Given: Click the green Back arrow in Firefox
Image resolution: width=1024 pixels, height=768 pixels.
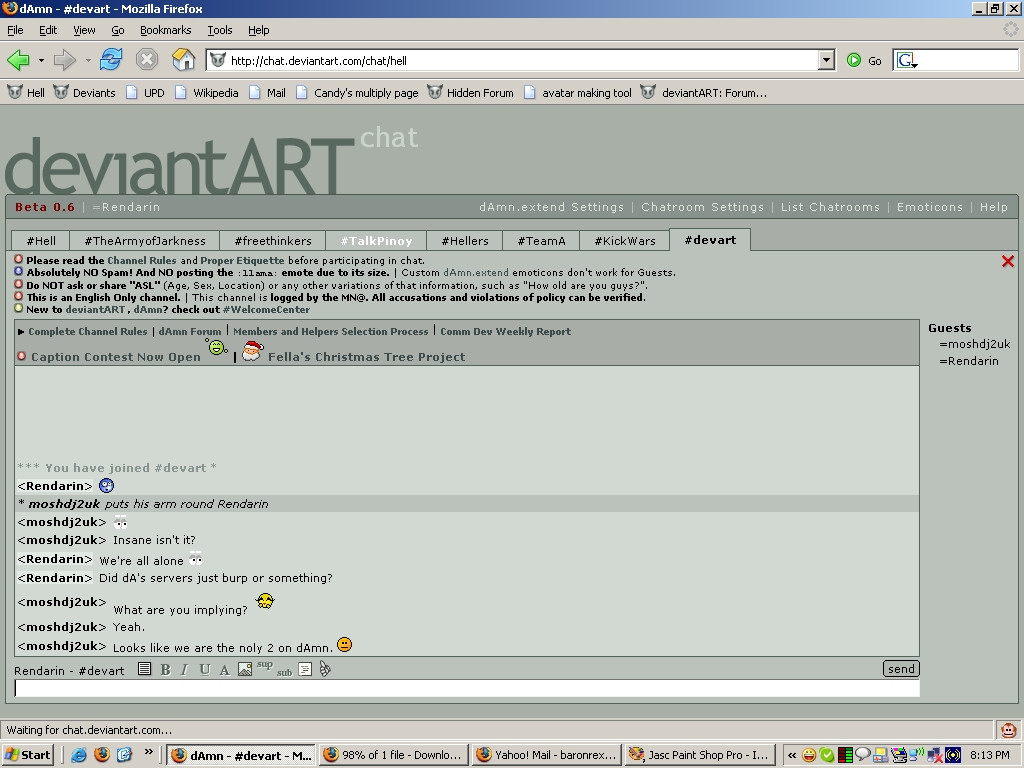Looking at the screenshot, I should pos(18,61).
